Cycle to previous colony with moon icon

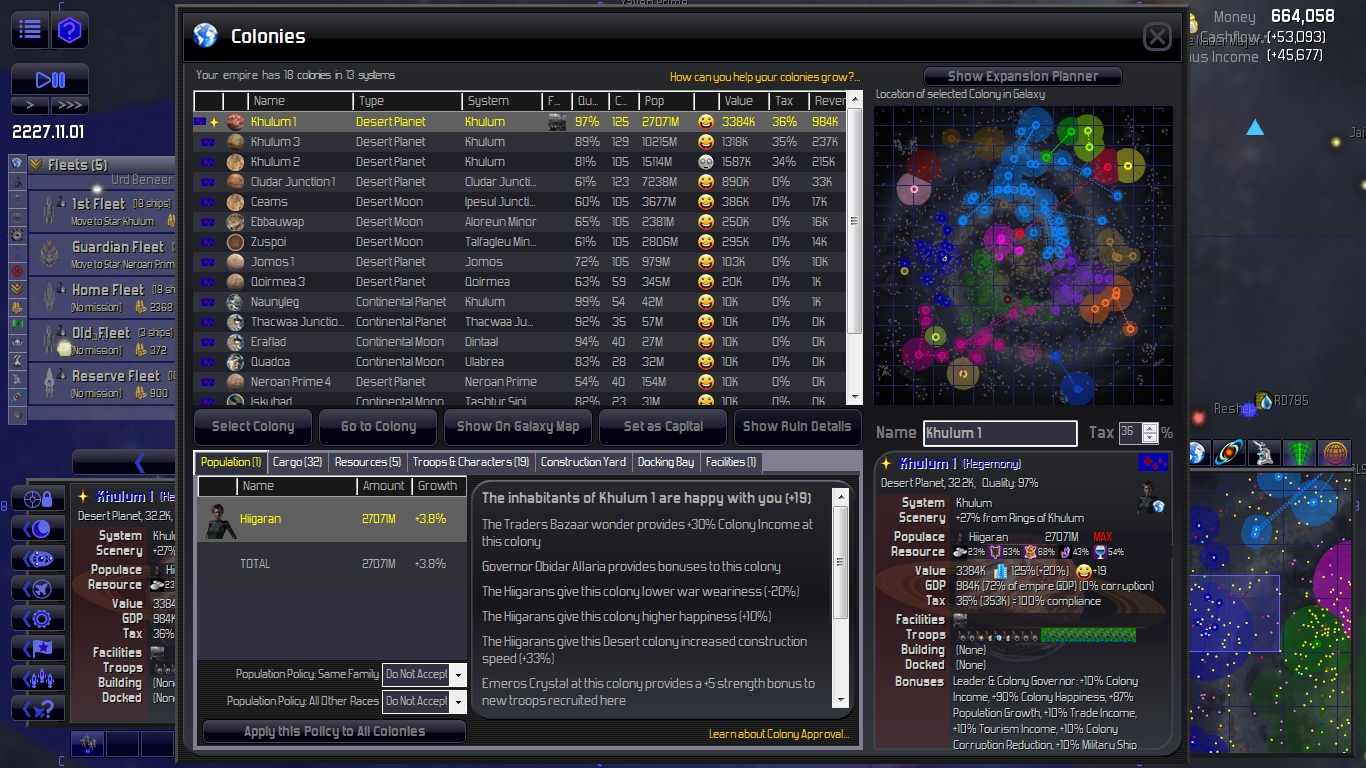[38, 529]
